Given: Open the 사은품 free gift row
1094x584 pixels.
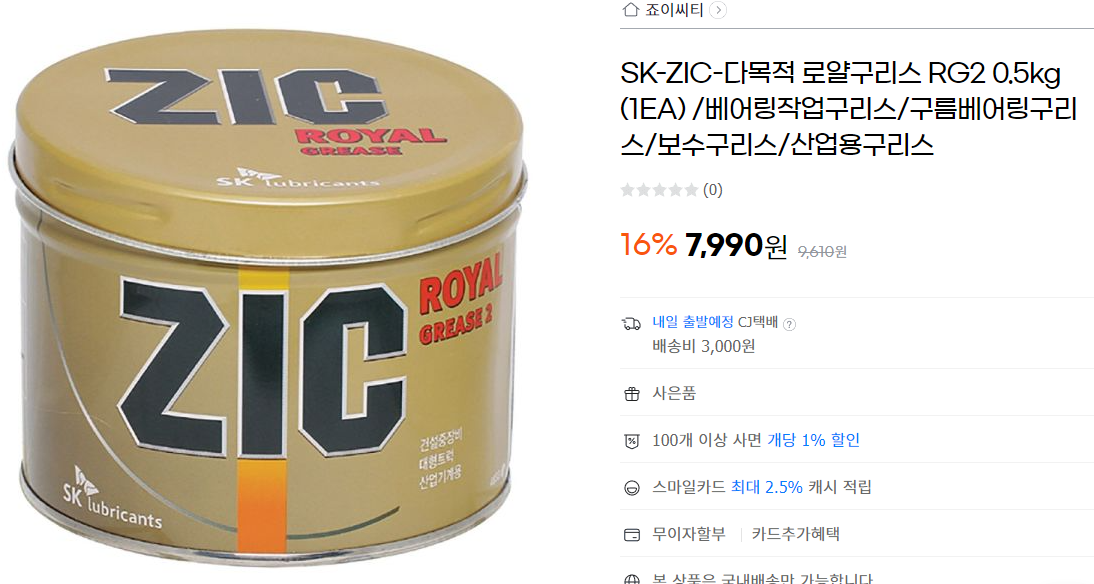Looking at the screenshot, I should 857,393.
